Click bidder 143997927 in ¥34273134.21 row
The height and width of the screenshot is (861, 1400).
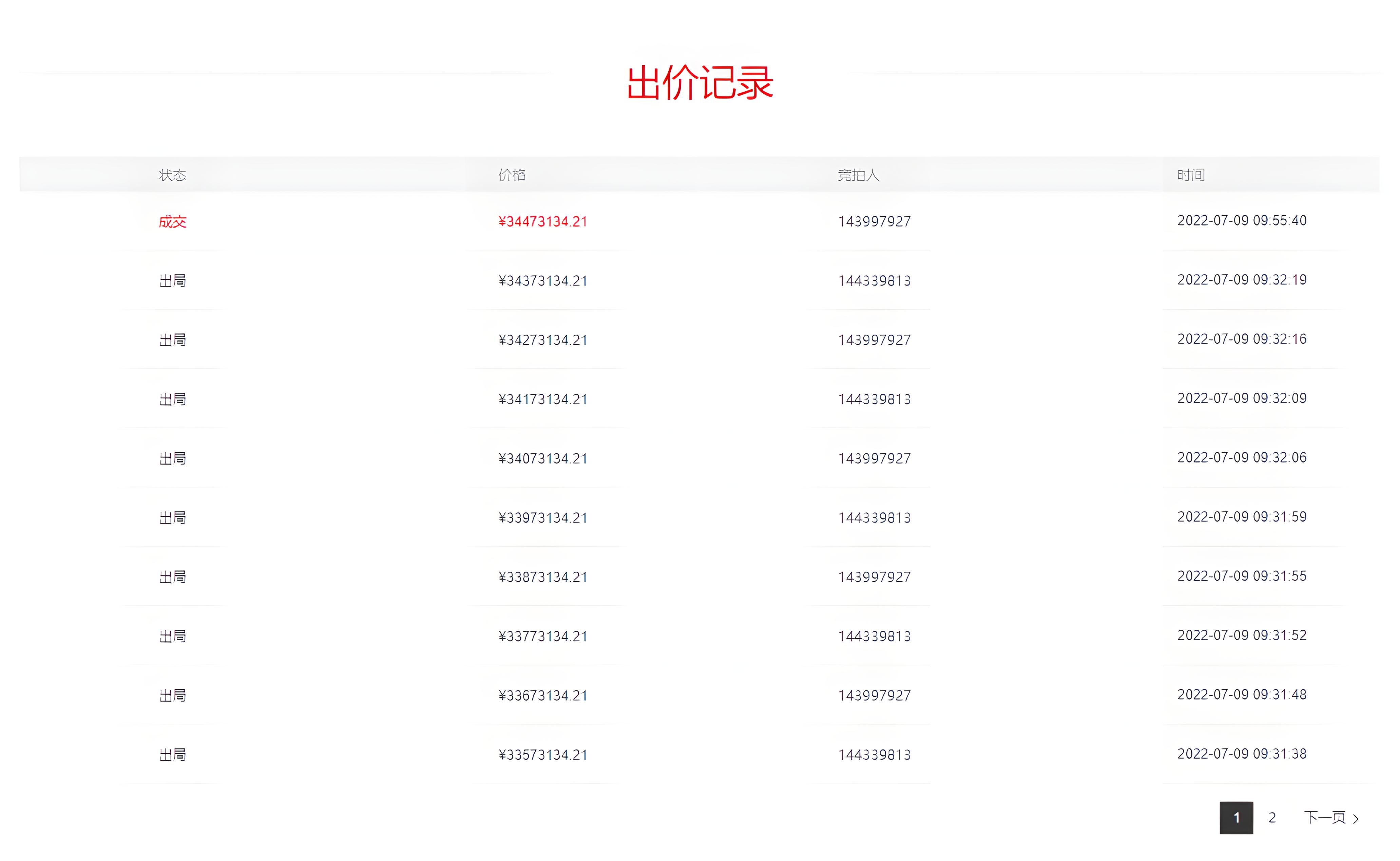tap(874, 340)
